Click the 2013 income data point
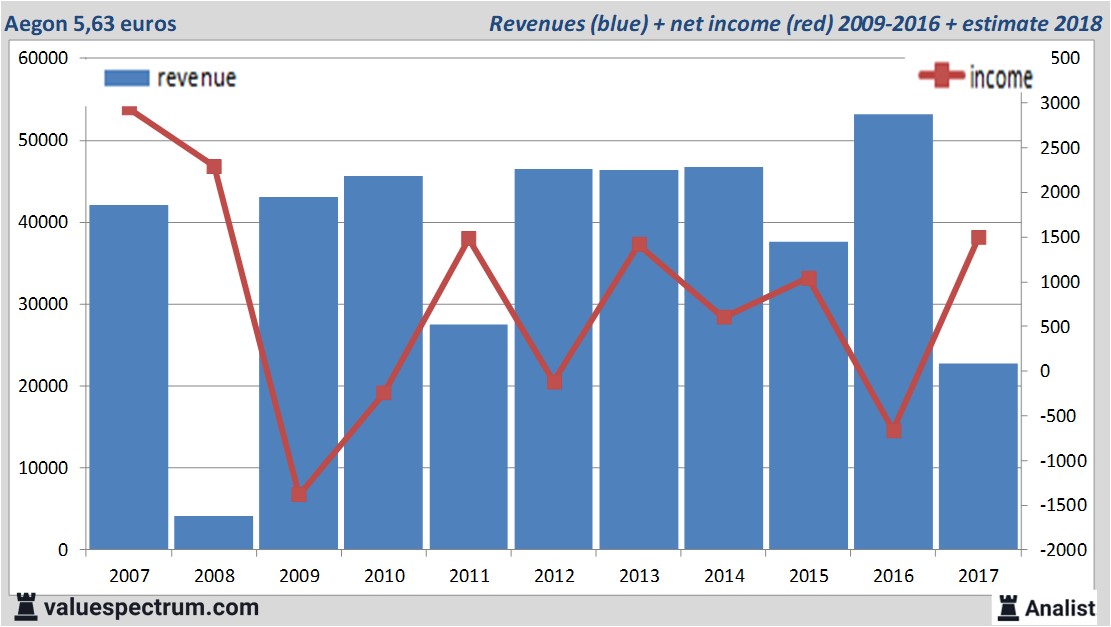 pos(639,245)
